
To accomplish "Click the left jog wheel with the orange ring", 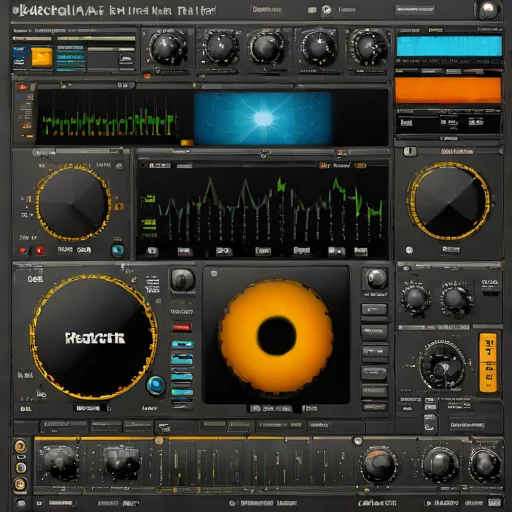I will tap(73, 202).
